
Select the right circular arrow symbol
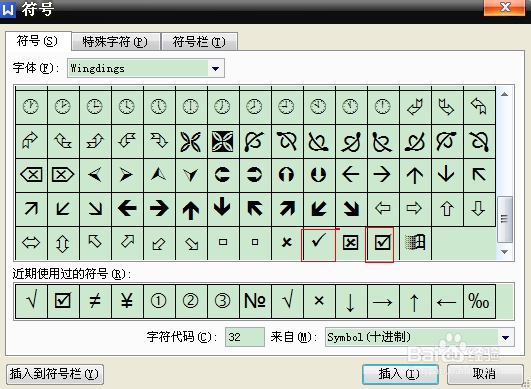click(255, 175)
